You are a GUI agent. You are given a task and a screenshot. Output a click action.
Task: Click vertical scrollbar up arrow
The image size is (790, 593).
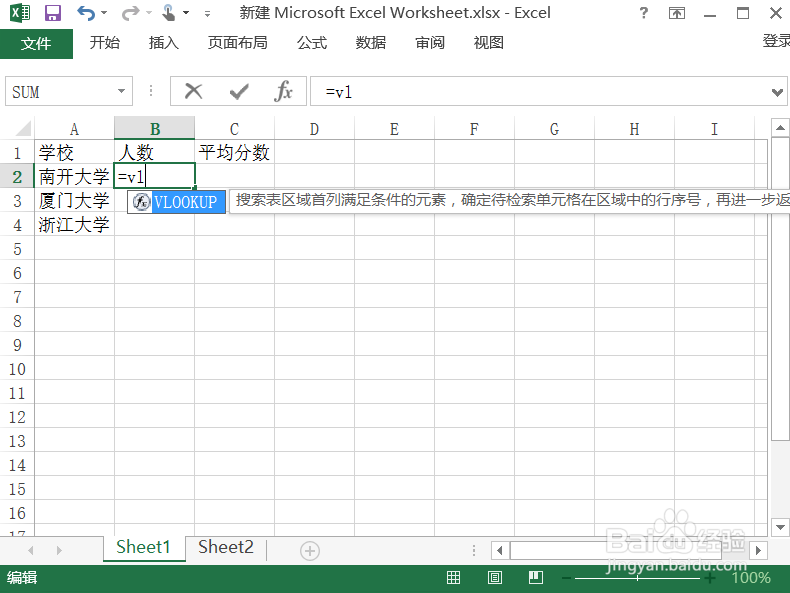pos(780,128)
